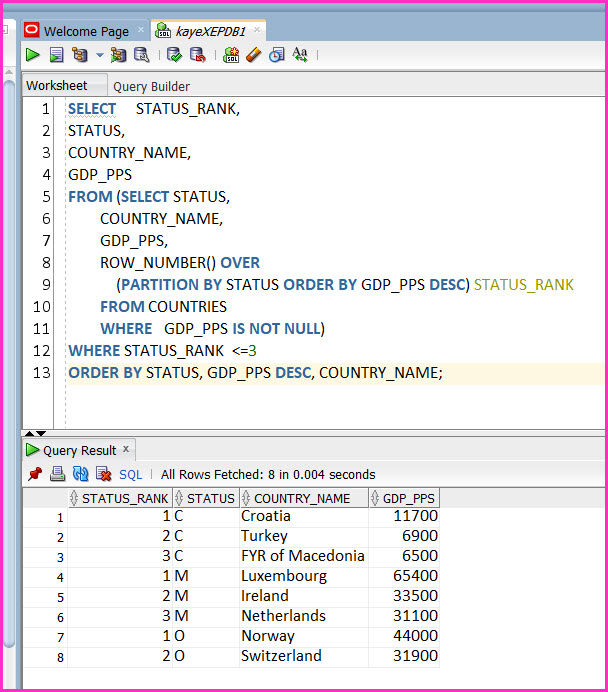This screenshot has height=692, width=608.
Task: Select the kayeXEPDB1 worksheet tab
Action: [x=210, y=31]
